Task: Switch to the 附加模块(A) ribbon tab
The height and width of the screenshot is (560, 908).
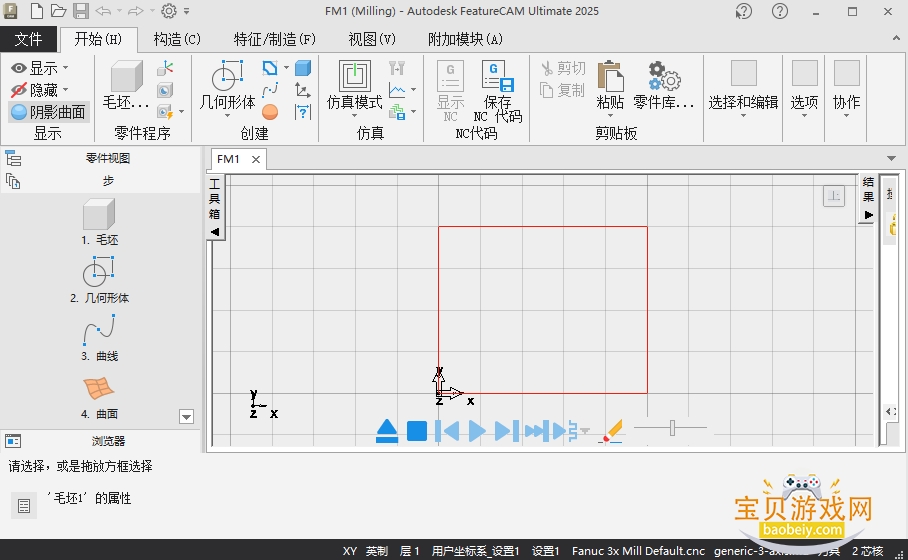Action: point(465,39)
